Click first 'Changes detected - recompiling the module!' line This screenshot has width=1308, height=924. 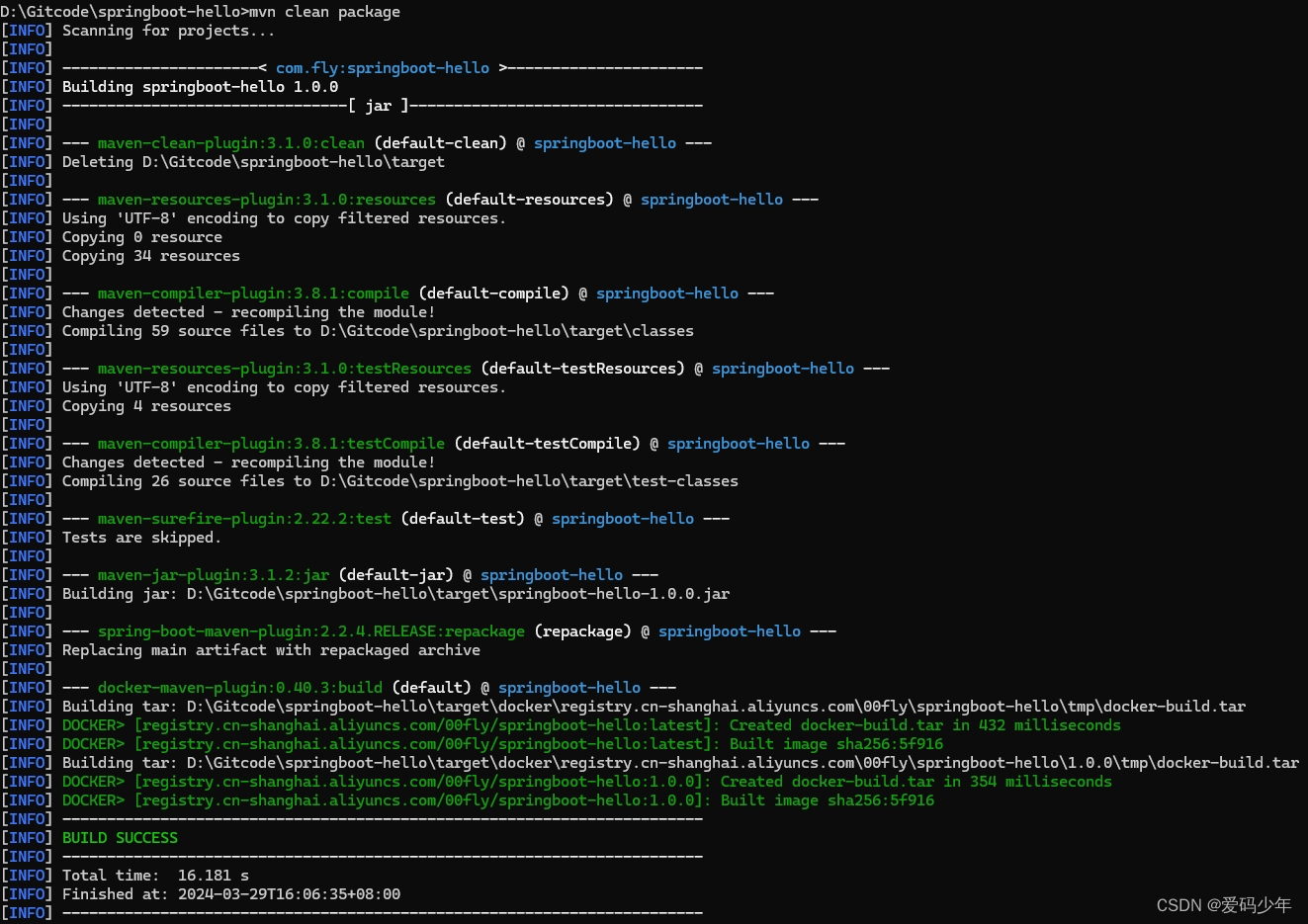(248, 312)
